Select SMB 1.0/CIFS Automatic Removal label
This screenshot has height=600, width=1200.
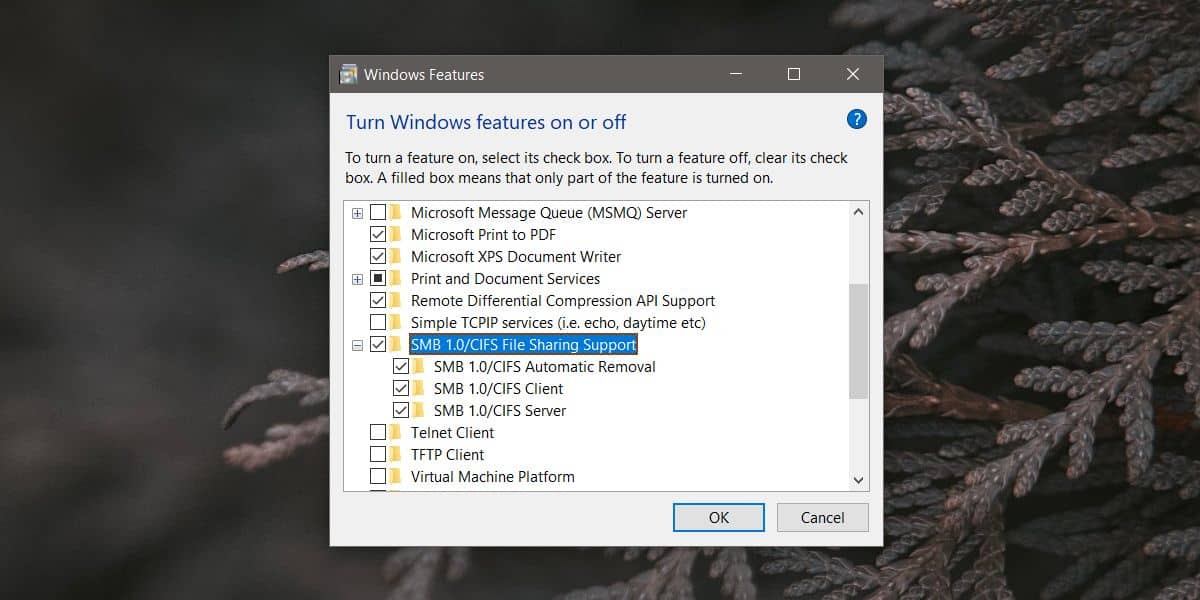(x=544, y=366)
